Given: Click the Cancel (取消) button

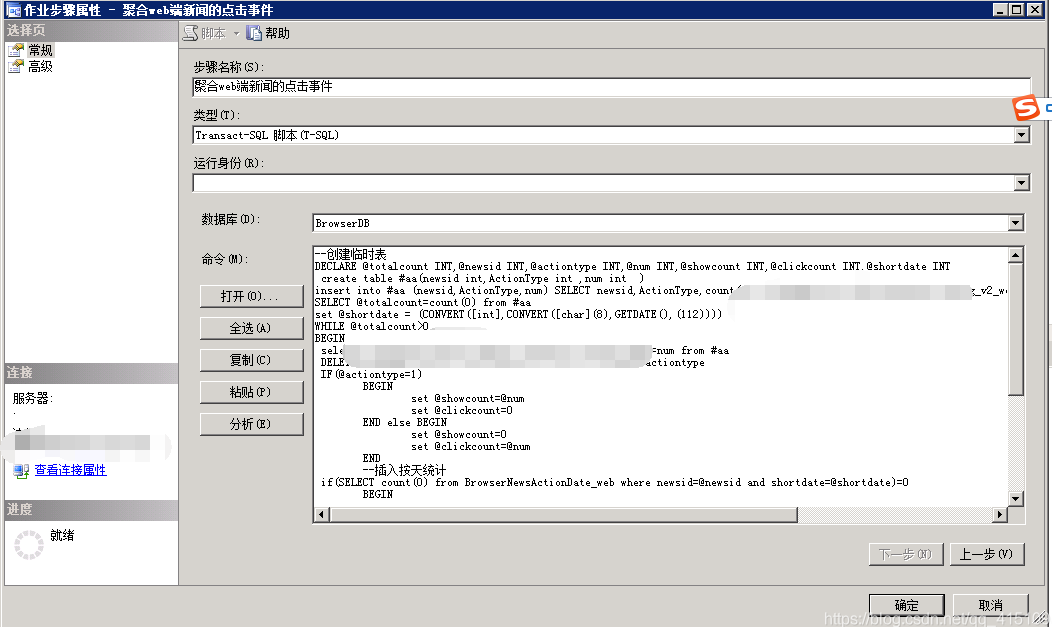Looking at the screenshot, I should tap(990, 605).
